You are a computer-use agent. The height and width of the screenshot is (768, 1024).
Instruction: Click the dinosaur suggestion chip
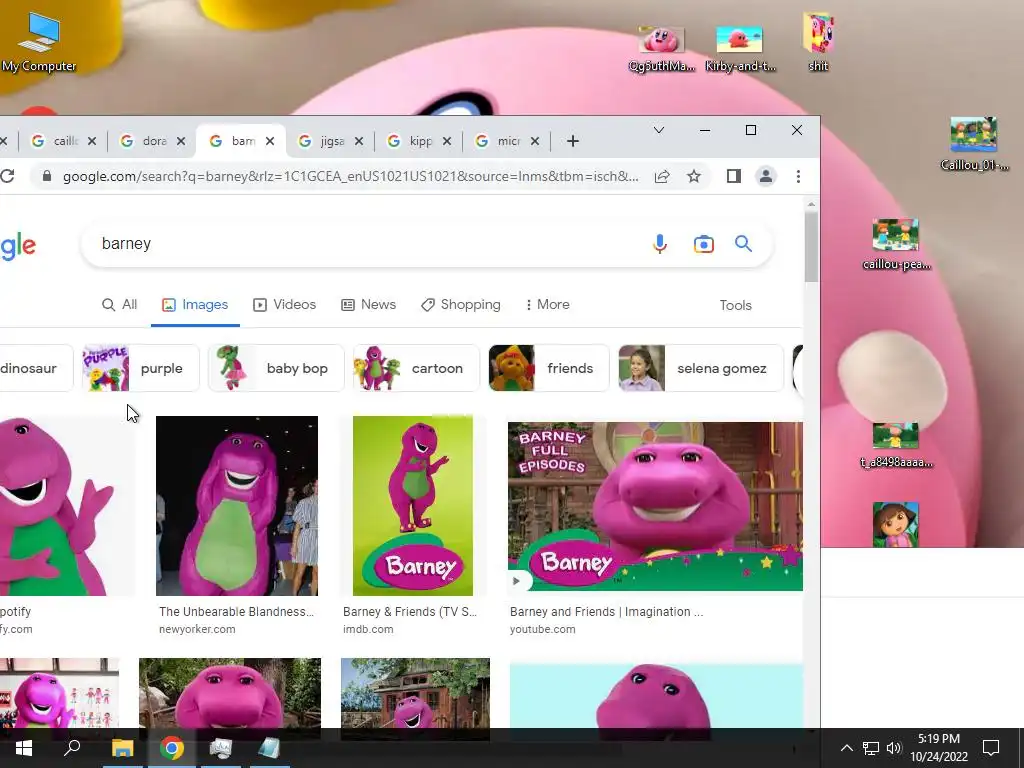click(36, 368)
